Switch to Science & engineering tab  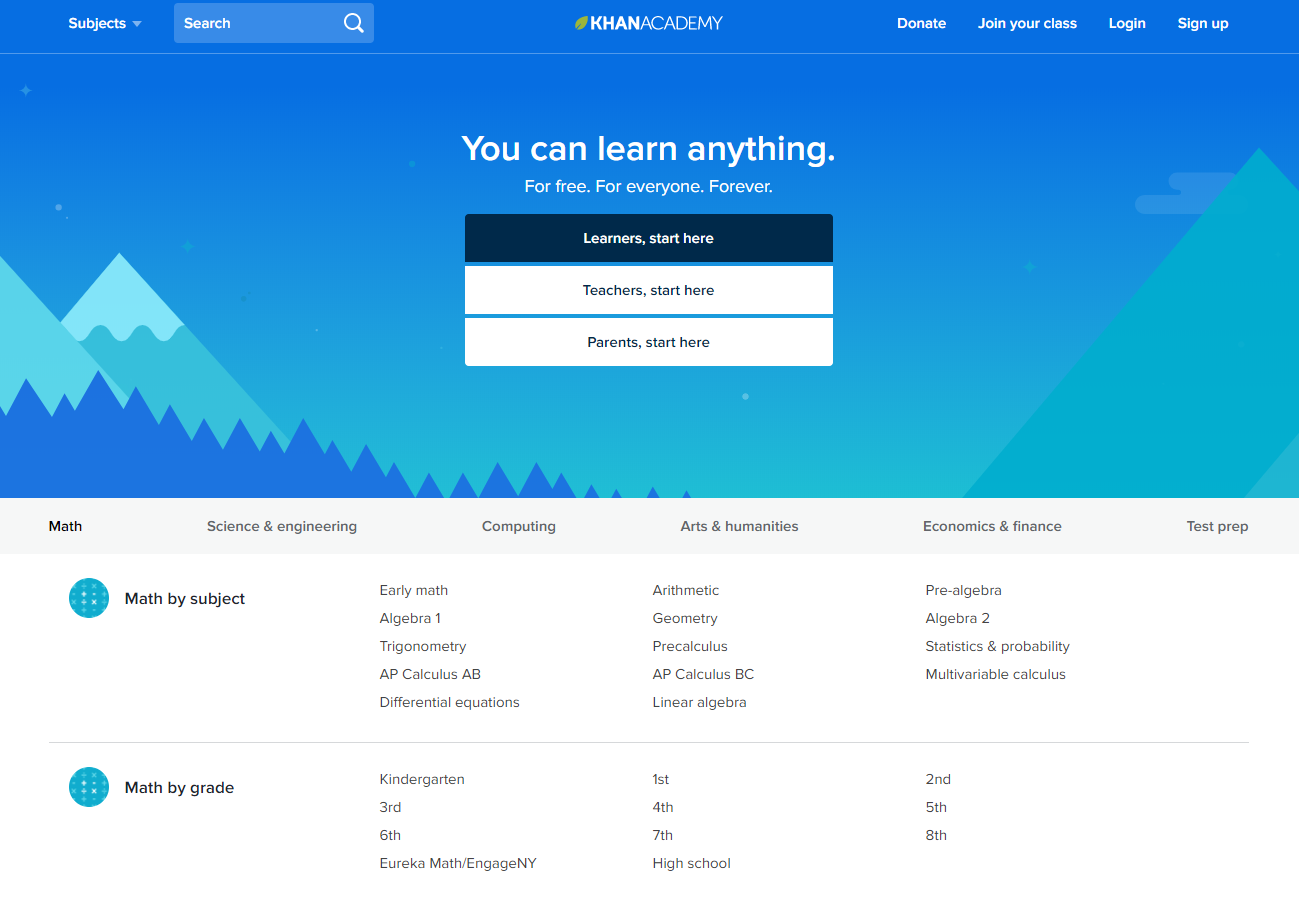282,526
